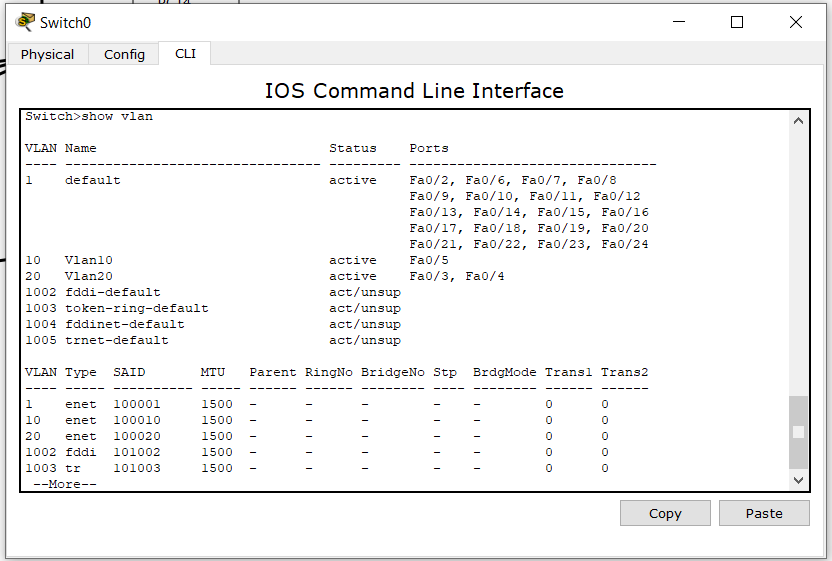Click the CLI scrollbar up arrow
The width and height of the screenshot is (832, 561).
tap(798, 121)
